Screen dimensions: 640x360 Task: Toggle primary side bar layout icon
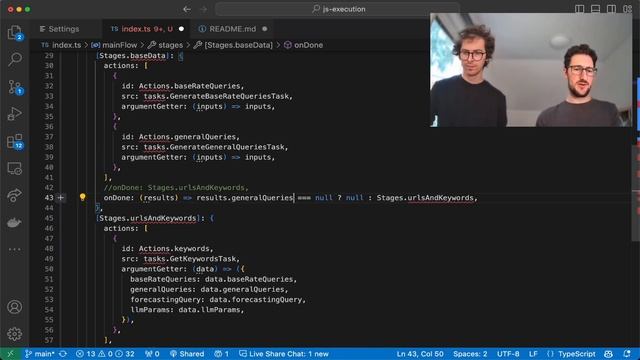579,9
